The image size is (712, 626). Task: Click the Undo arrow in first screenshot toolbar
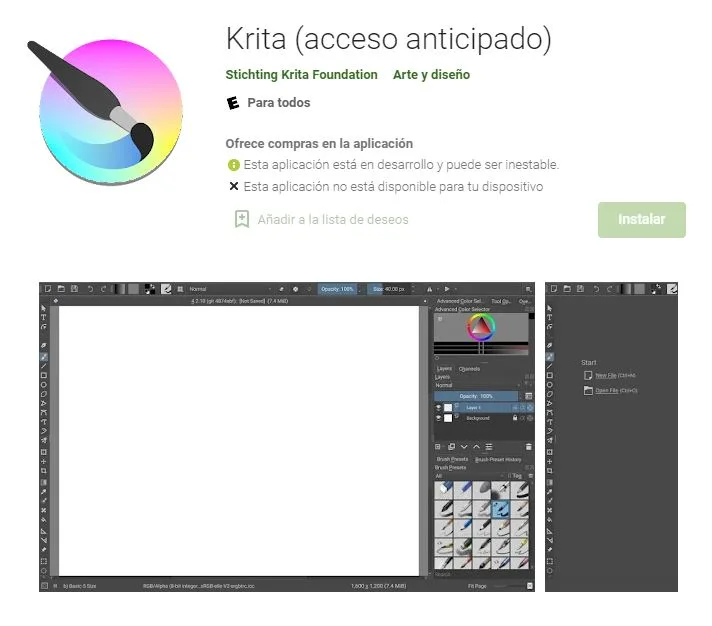[x=90, y=289]
